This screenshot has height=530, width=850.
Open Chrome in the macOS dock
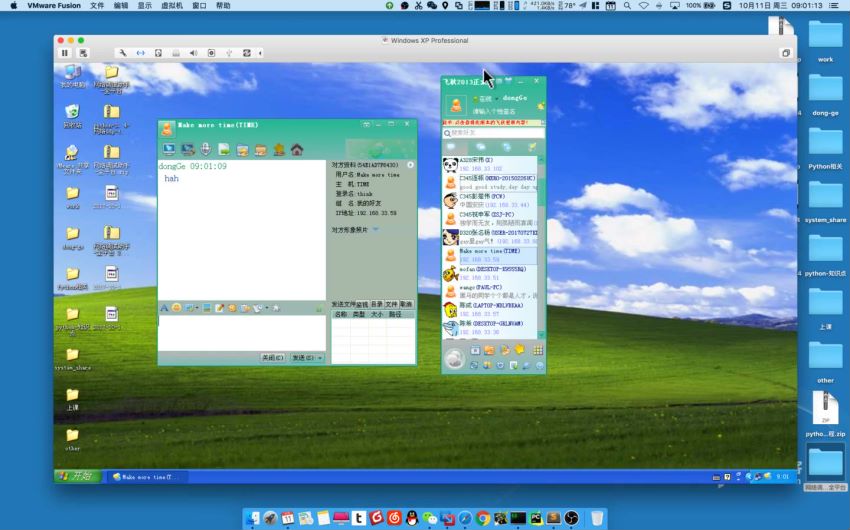coord(482,518)
